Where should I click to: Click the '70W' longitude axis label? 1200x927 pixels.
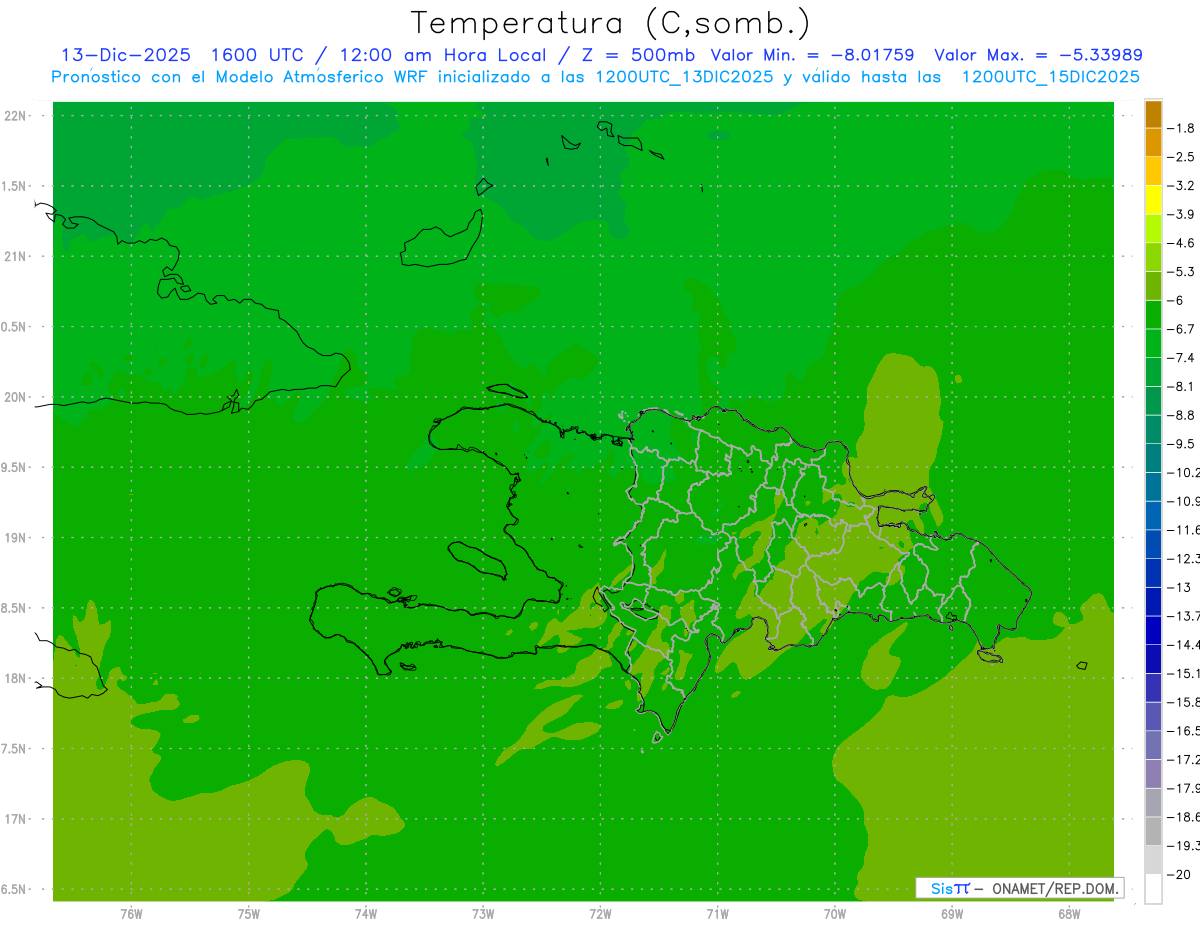pos(835,914)
